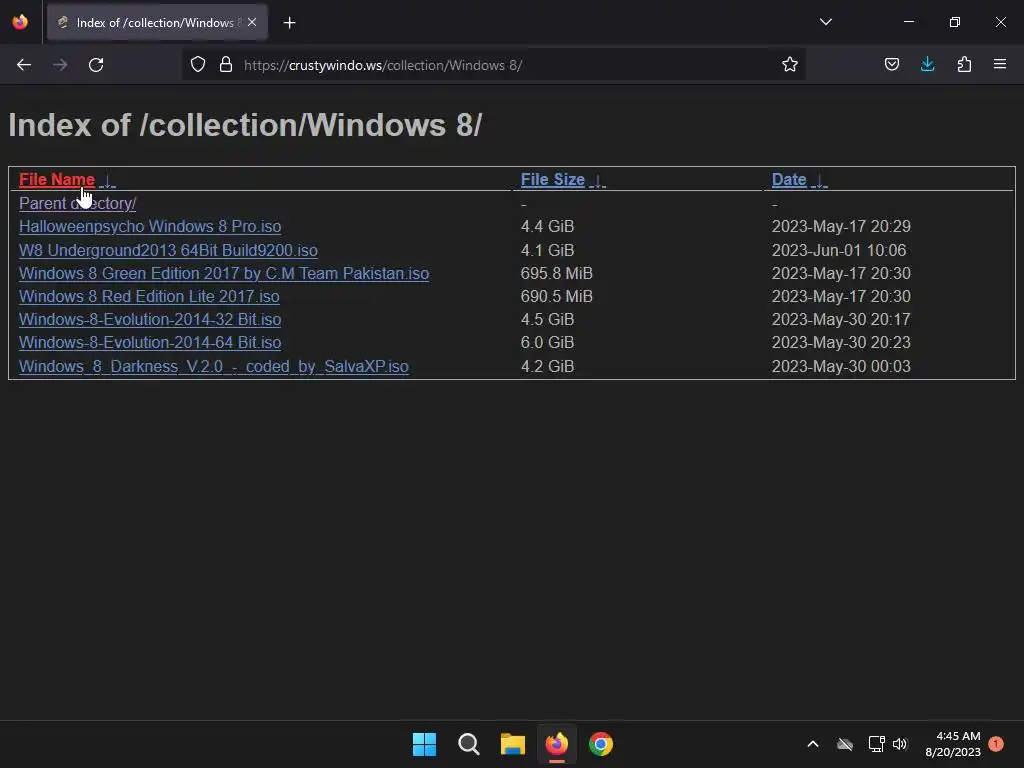This screenshot has width=1024, height=768.
Task: Click the descending arrow next to File Name
Action: point(108,181)
